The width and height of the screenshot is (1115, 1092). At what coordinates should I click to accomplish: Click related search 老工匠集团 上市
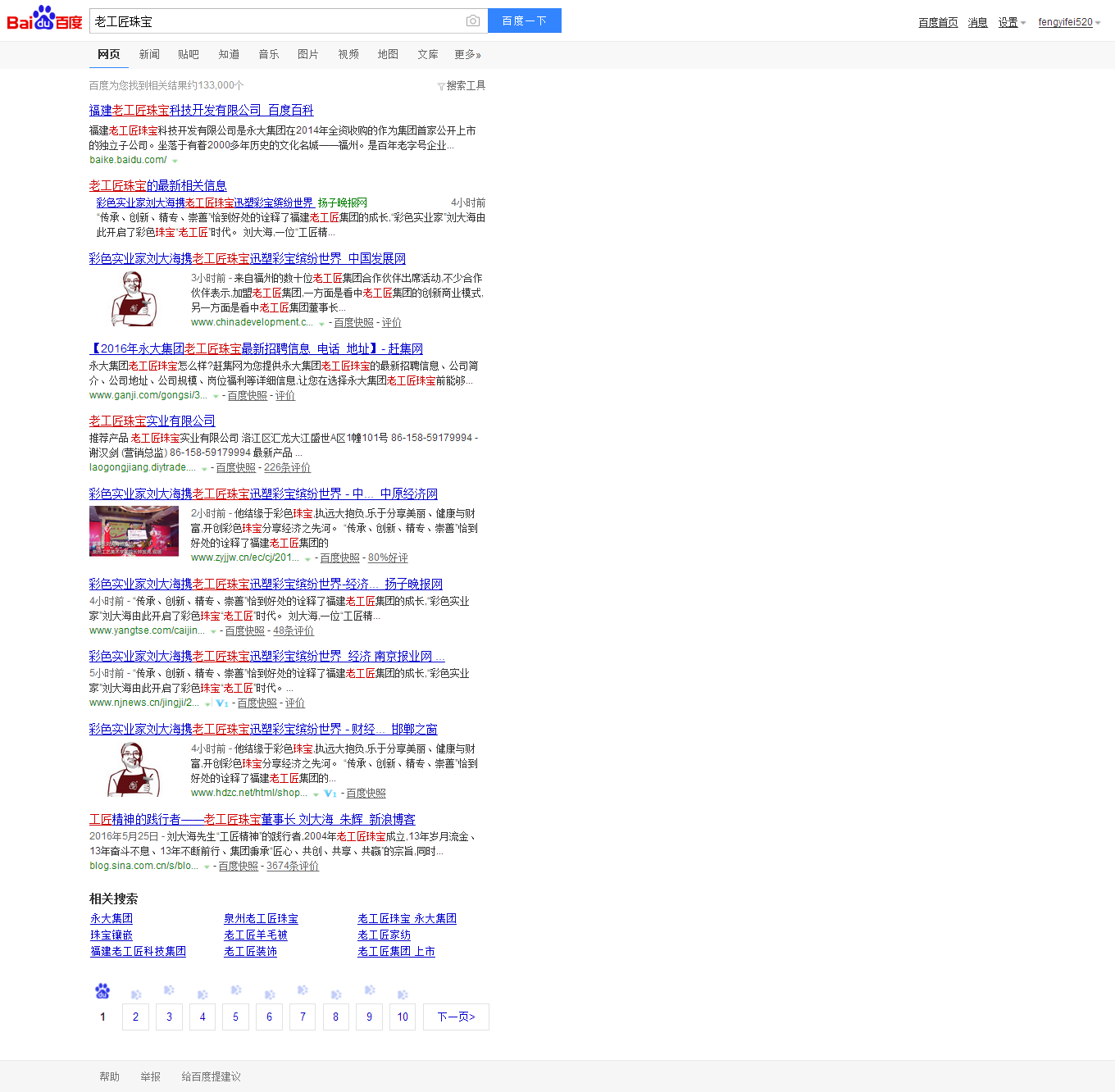pos(396,951)
